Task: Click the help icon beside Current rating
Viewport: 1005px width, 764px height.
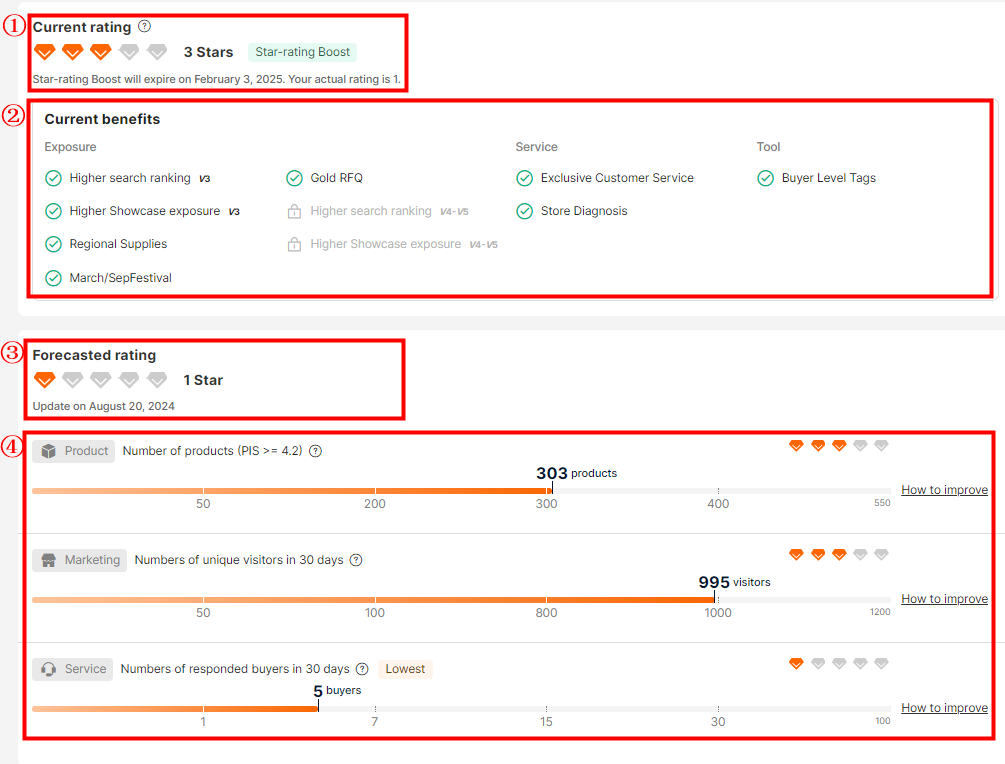Action: pyautogui.click(x=145, y=27)
